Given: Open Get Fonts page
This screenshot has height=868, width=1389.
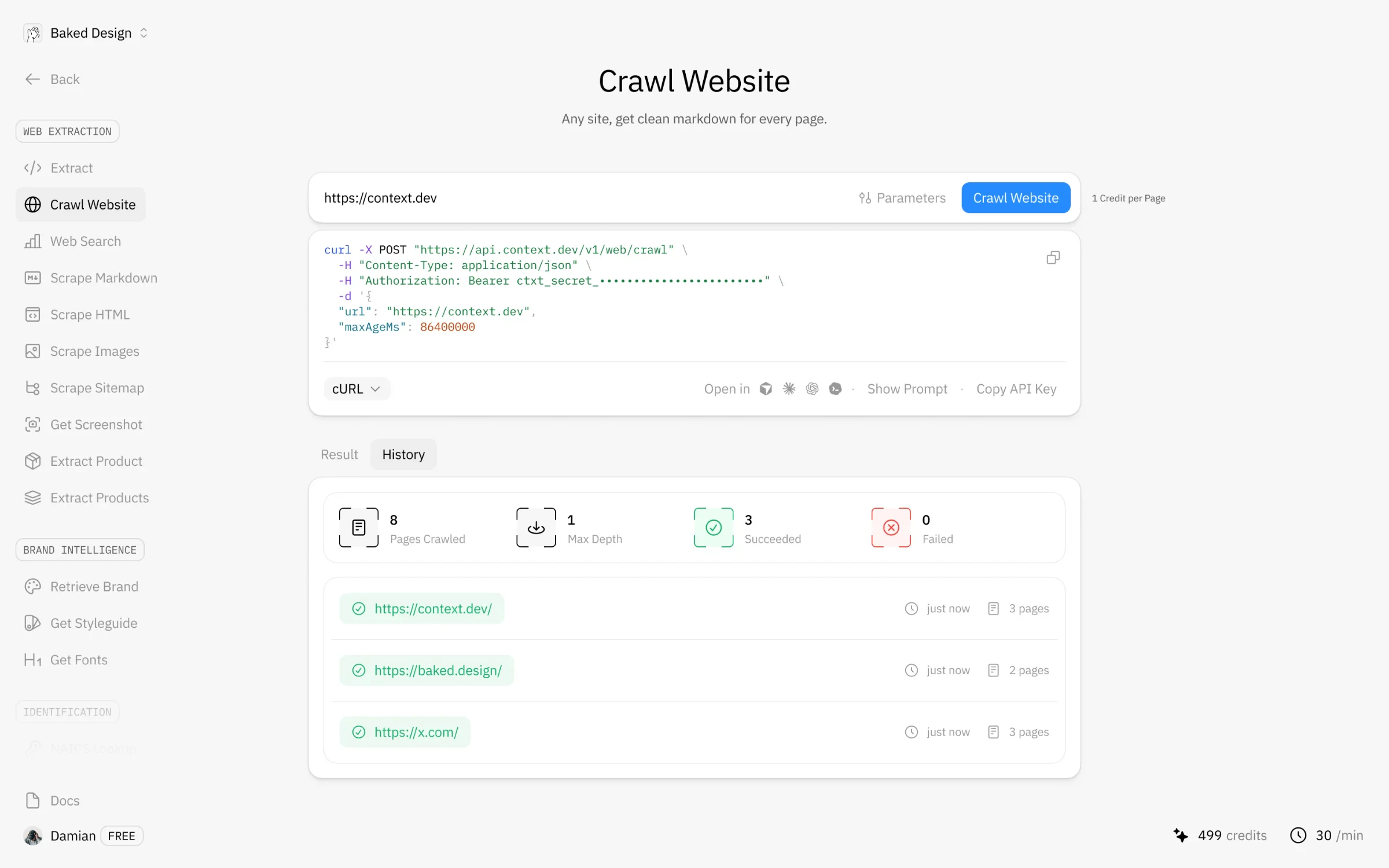Looking at the screenshot, I should click(66, 660).
